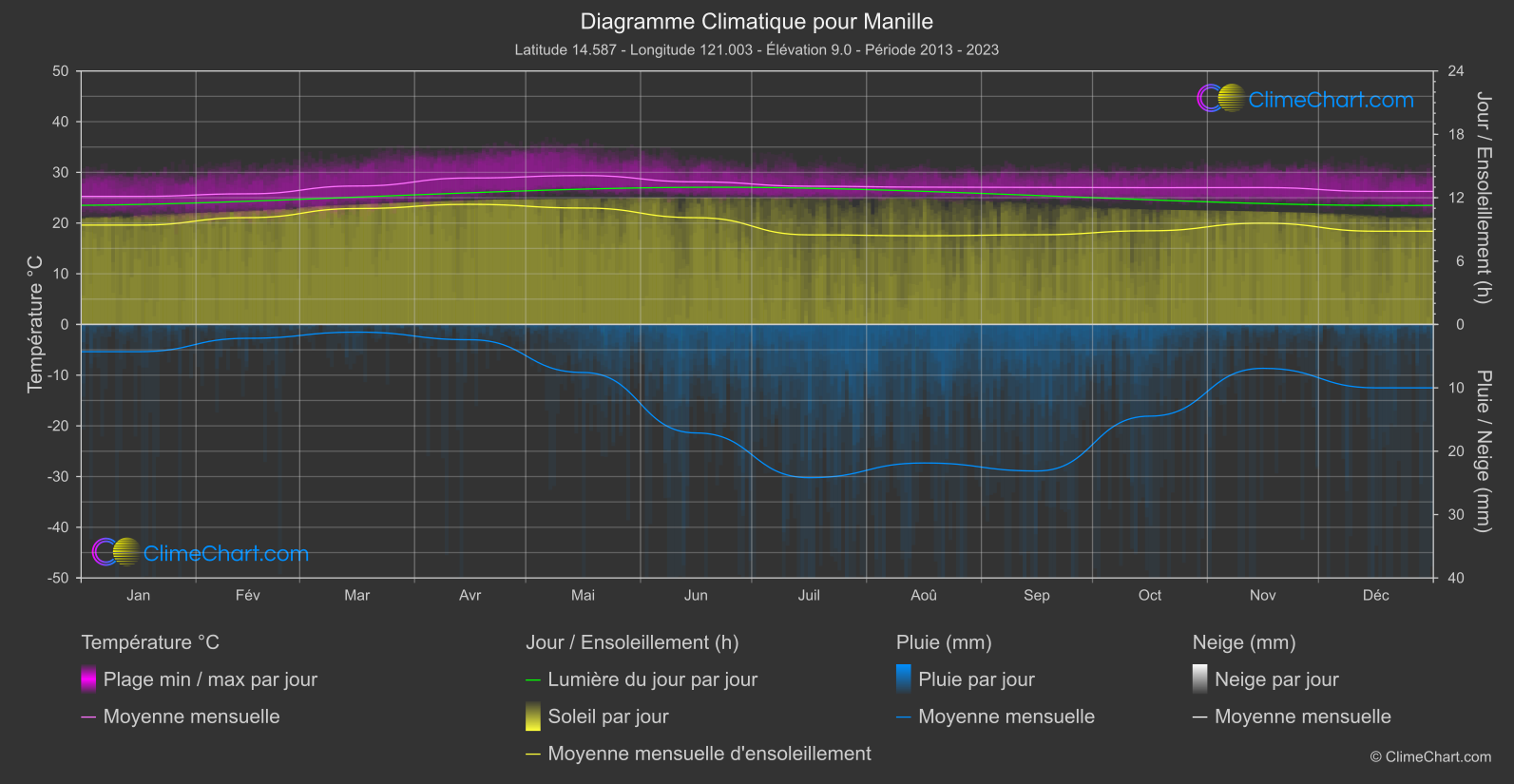Click the © ClimeChart.com copyright text
Viewport: 1514px width, 784px height.
click(x=1430, y=756)
